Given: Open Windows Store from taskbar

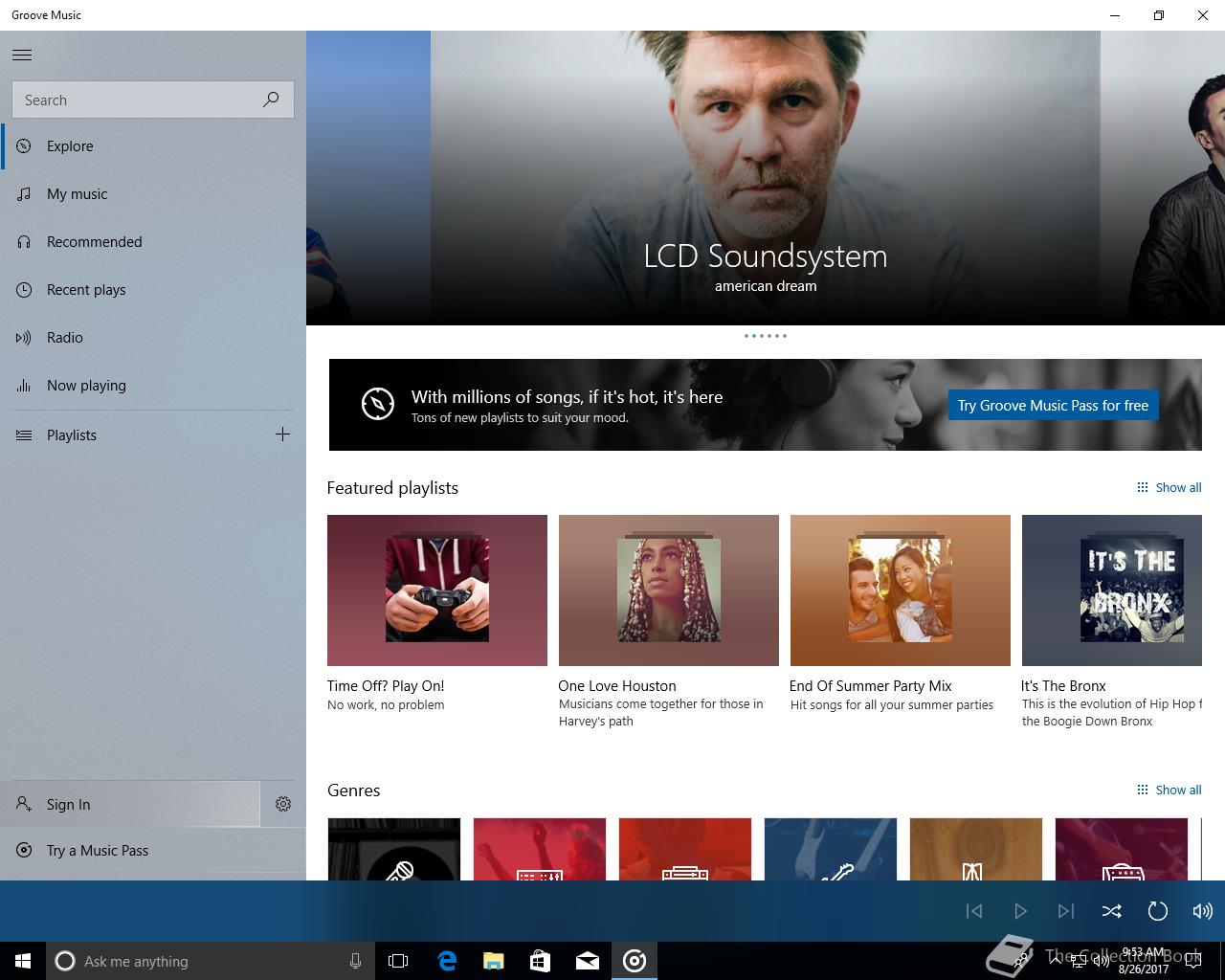Looking at the screenshot, I should [x=541, y=961].
